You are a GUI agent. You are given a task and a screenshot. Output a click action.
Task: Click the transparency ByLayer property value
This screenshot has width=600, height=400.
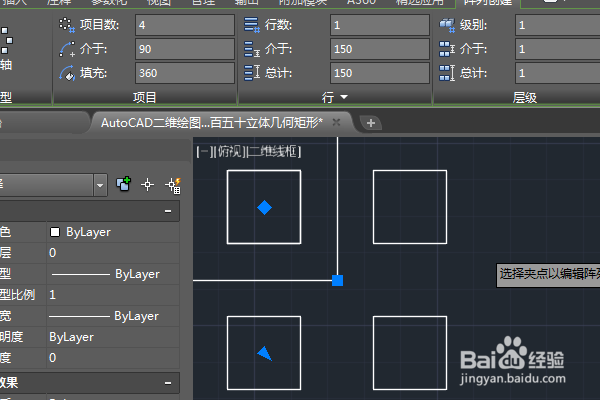pyautogui.click(x=113, y=337)
